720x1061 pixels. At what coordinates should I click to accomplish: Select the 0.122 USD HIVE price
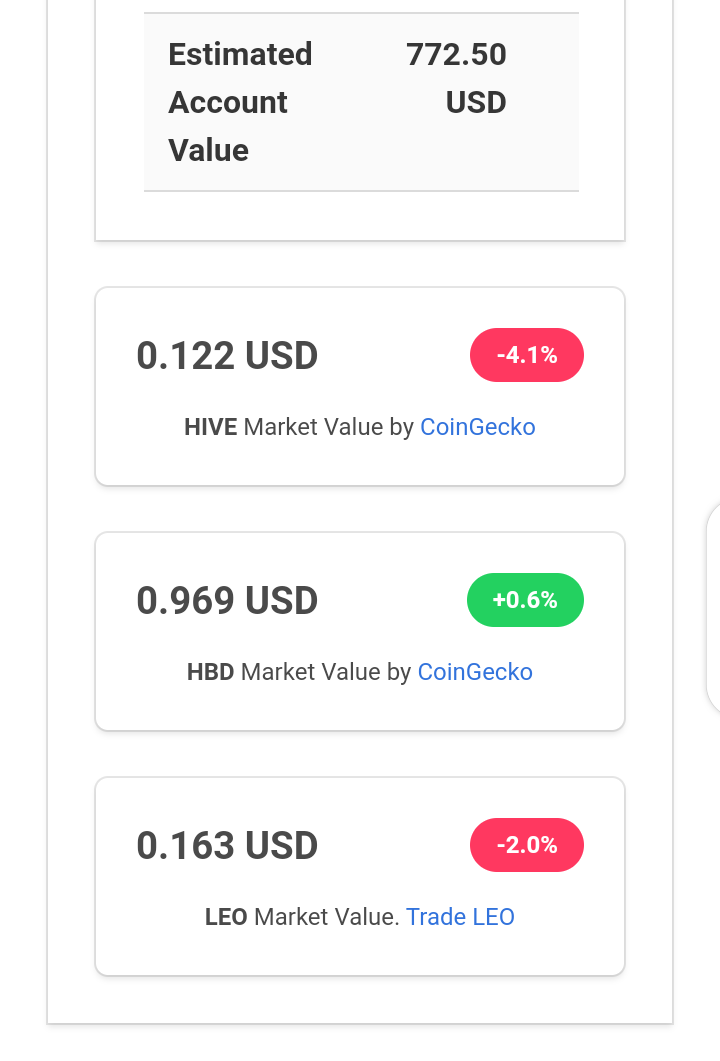tap(227, 355)
